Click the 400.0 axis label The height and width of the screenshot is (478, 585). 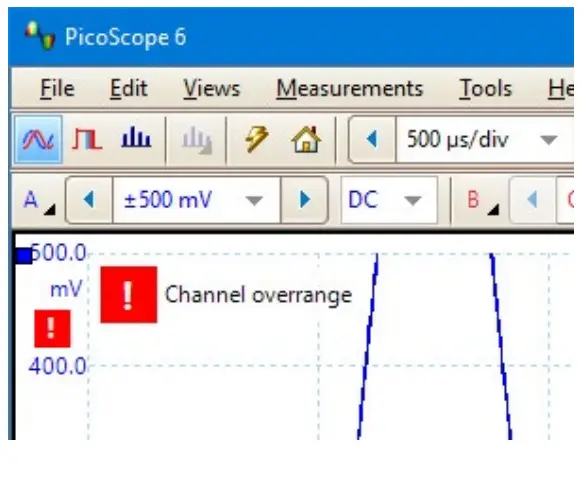[x=57, y=366]
